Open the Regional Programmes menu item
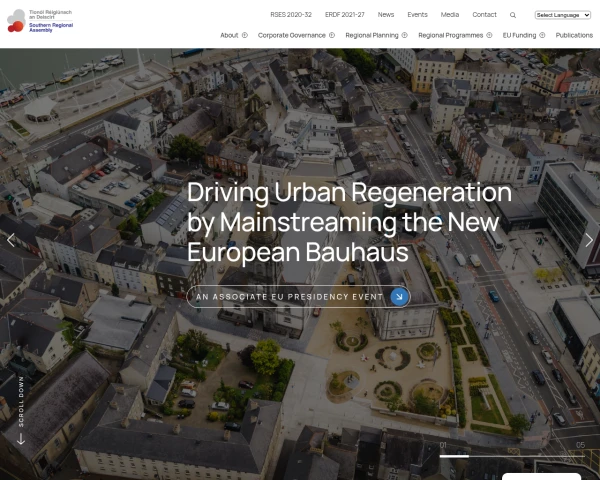The height and width of the screenshot is (480, 600). 450,35
